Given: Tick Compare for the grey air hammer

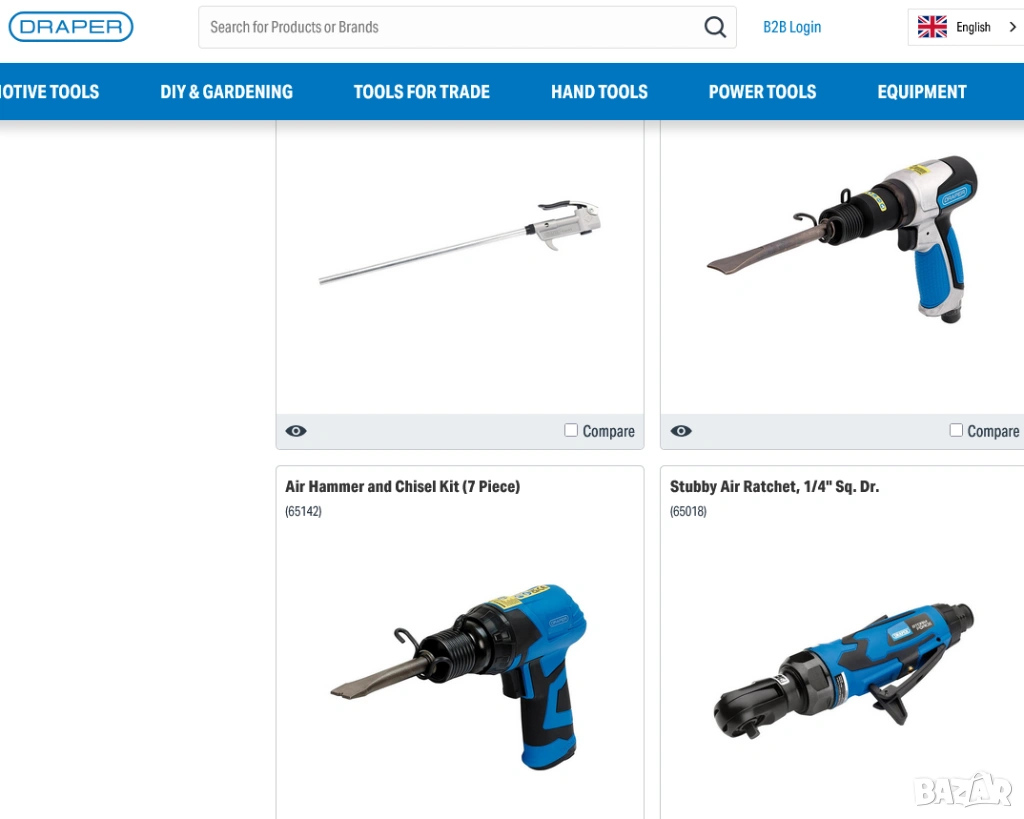Looking at the screenshot, I should (x=955, y=430).
